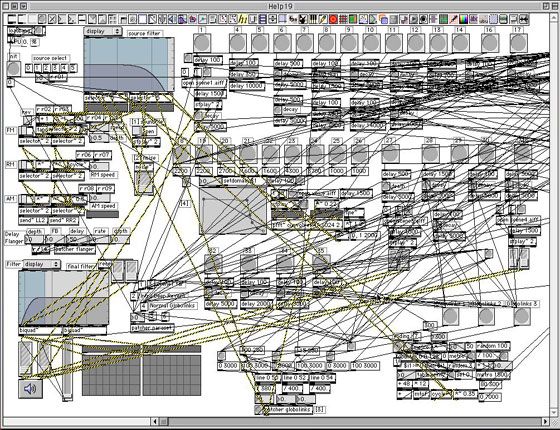This screenshot has height=430, width=560.
Task: Select source number 3 in source select
Action: [55, 68]
